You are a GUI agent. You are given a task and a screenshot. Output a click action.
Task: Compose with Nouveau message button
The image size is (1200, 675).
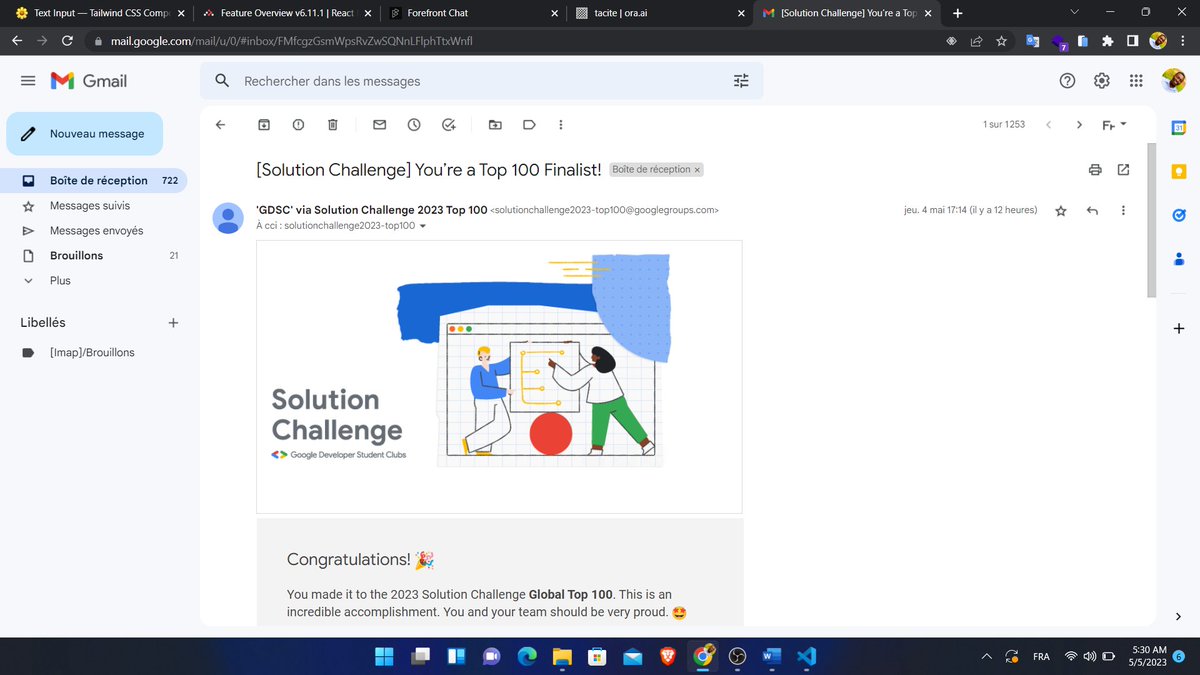click(85, 134)
